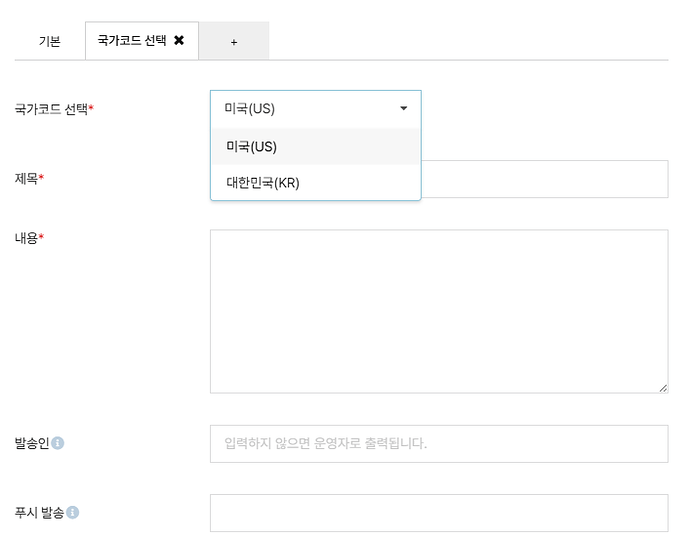Click into the 내용 textarea
690x538 pixels.
[x=439, y=311]
